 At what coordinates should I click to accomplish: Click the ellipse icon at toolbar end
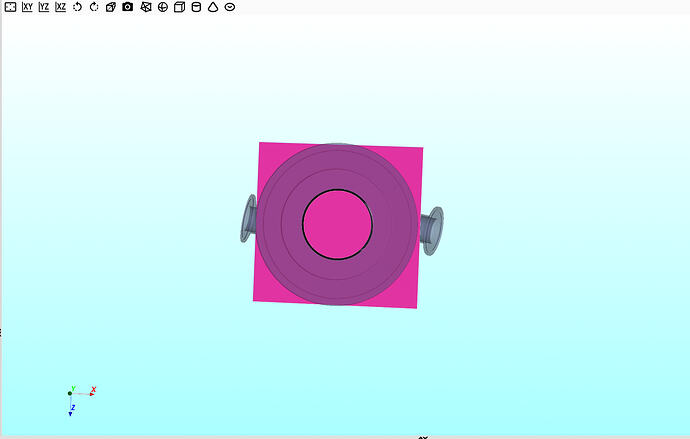click(230, 7)
